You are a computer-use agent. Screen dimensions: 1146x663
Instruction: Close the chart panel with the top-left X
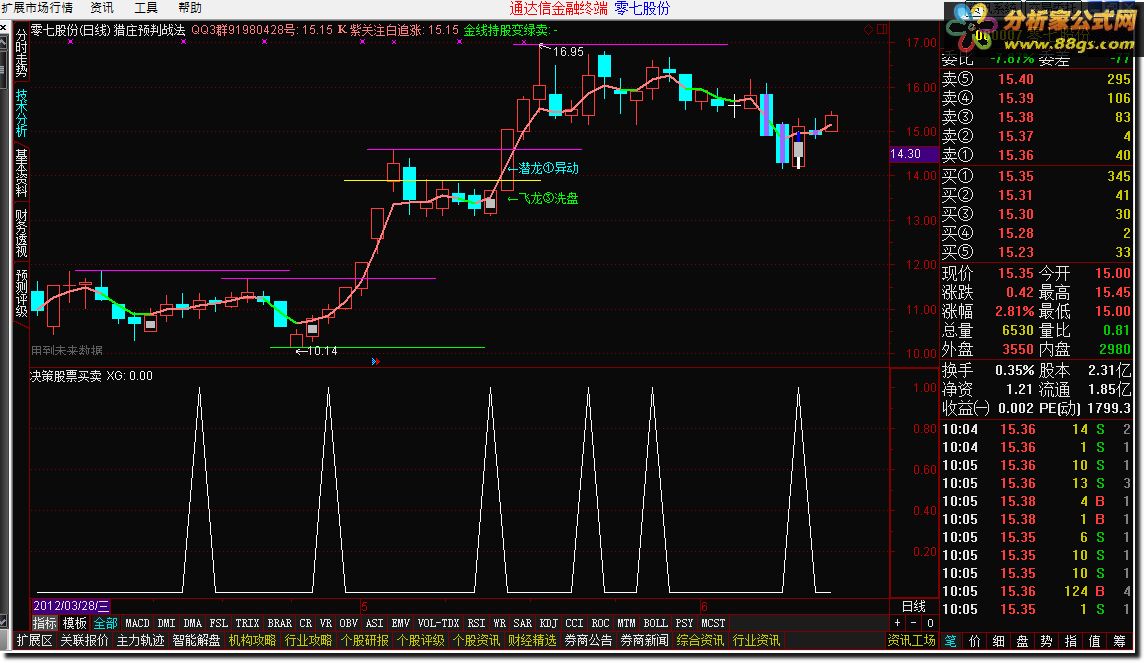pos(4,28)
